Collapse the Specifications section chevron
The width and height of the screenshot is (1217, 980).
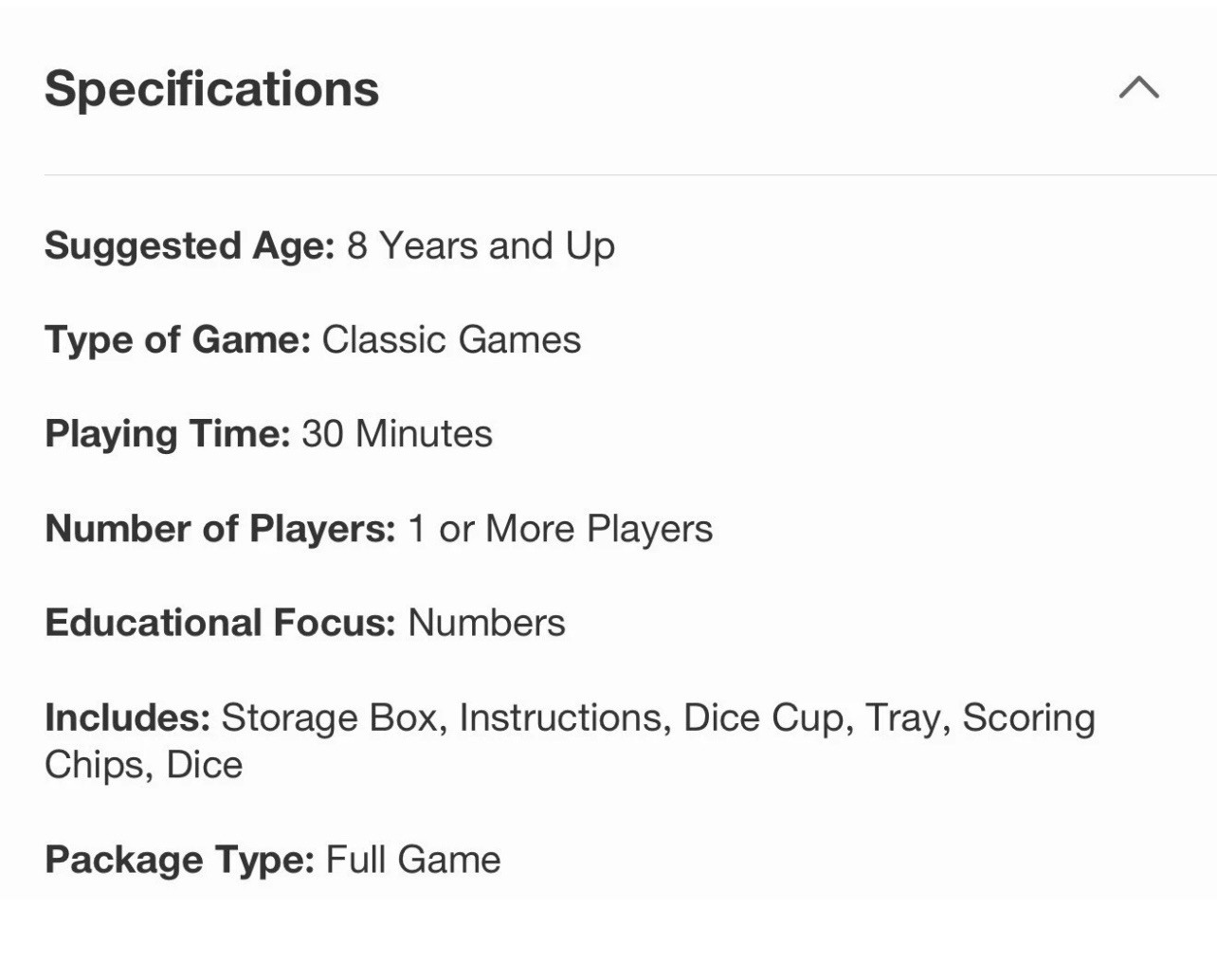point(1138,87)
